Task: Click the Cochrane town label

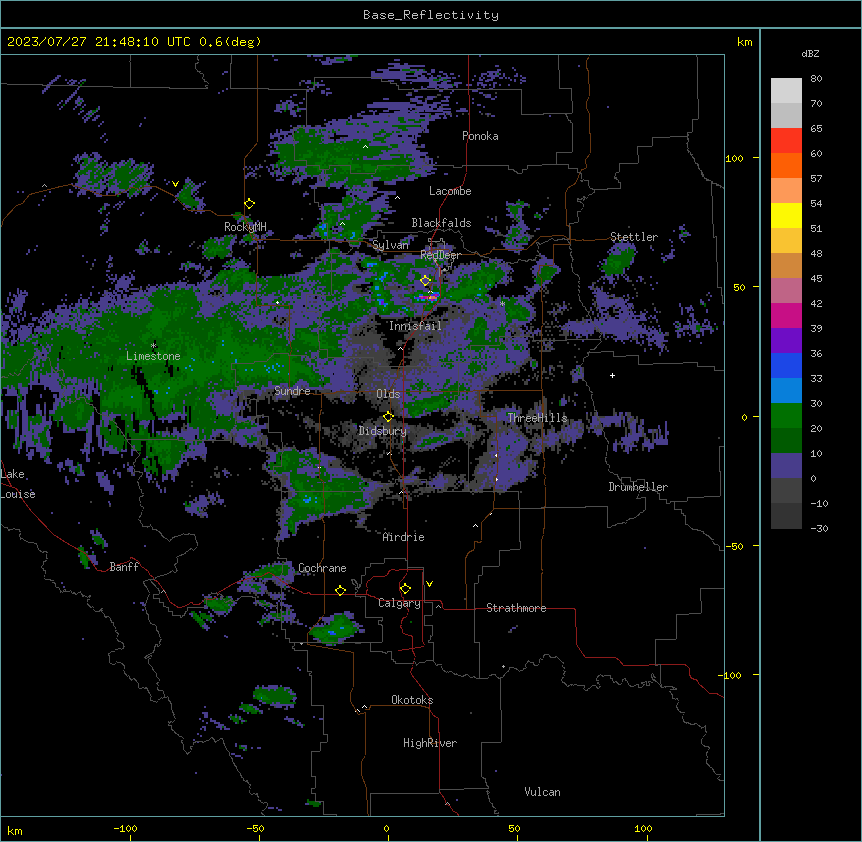Action: [322, 568]
